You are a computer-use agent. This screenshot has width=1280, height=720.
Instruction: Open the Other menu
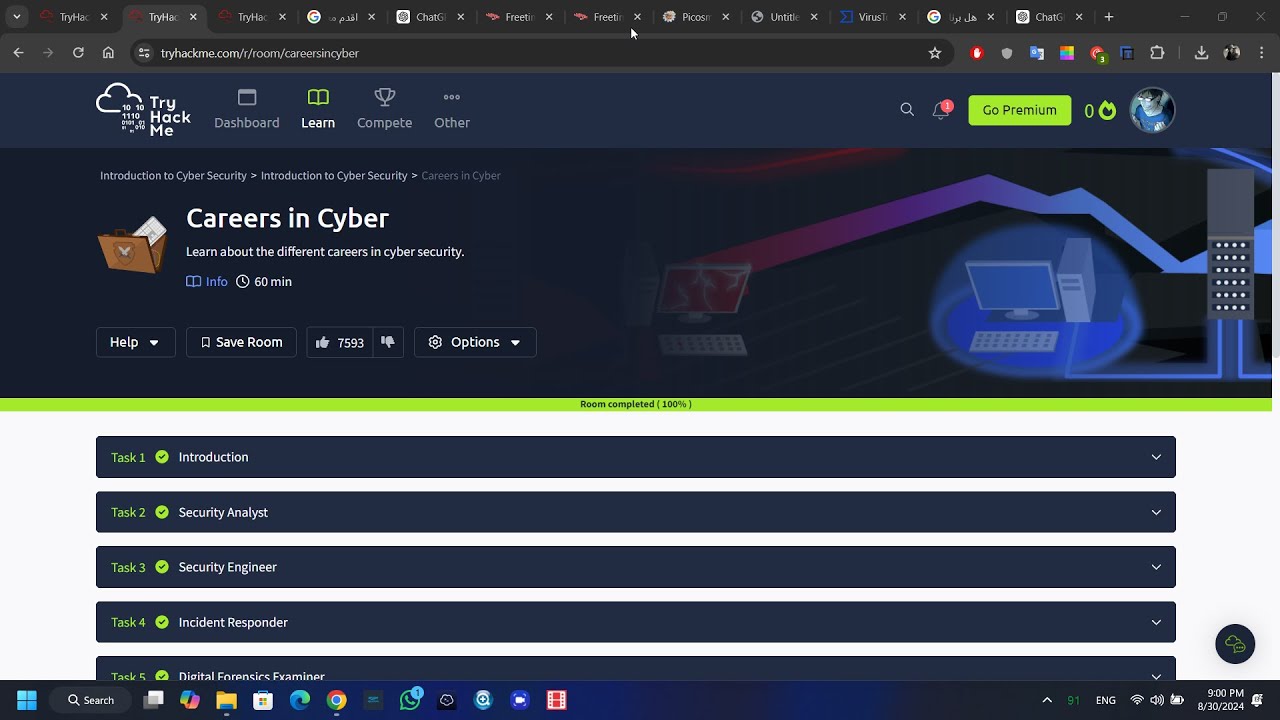(x=452, y=110)
